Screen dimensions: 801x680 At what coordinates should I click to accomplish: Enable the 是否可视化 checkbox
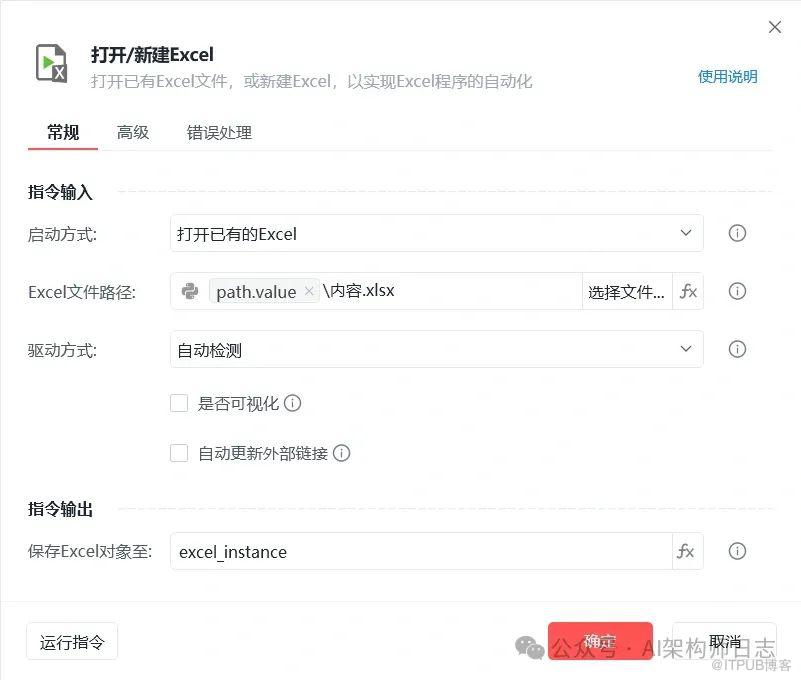[x=179, y=403]
